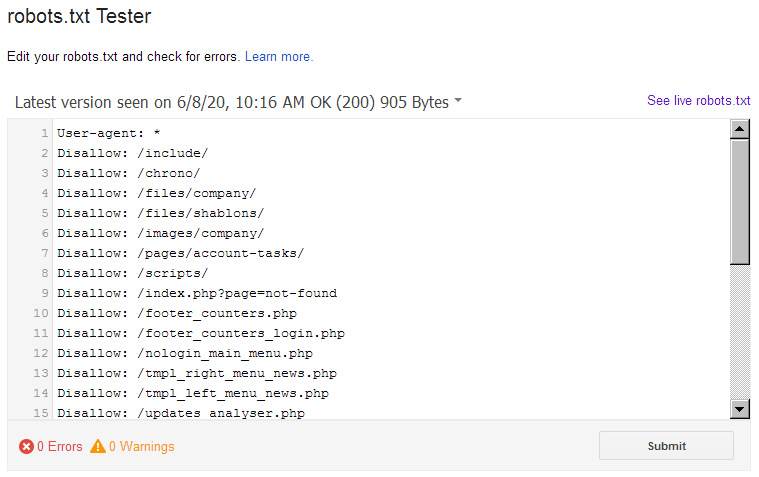Click line number 9 in gutter

point(45,293)
